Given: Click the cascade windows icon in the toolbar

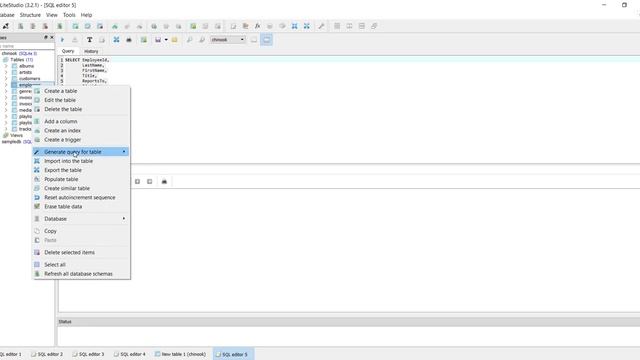Looking at the screenshot, I should (x=374, y=26).
